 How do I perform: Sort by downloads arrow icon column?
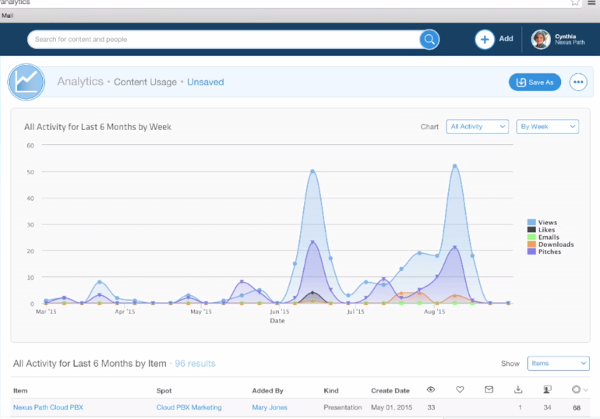(x=519, y=389)
